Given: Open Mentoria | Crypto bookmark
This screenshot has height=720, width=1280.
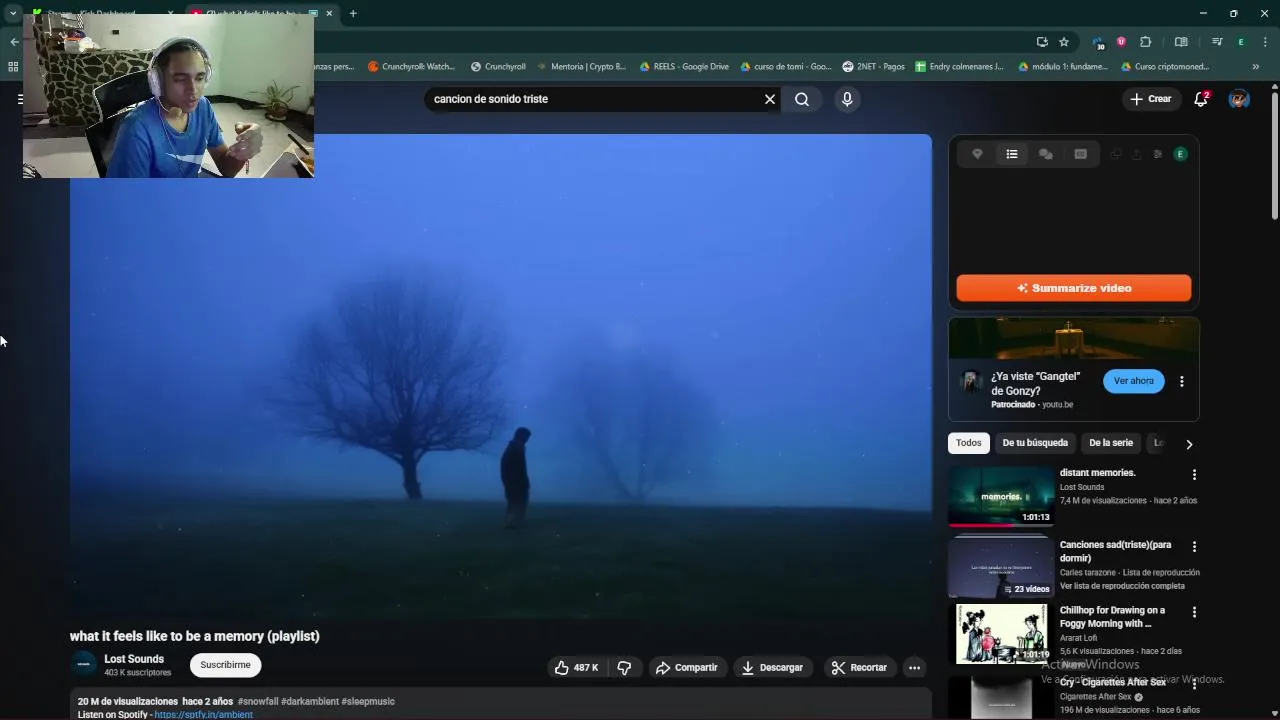Looking at the screenshot, I should pos(581,67).
